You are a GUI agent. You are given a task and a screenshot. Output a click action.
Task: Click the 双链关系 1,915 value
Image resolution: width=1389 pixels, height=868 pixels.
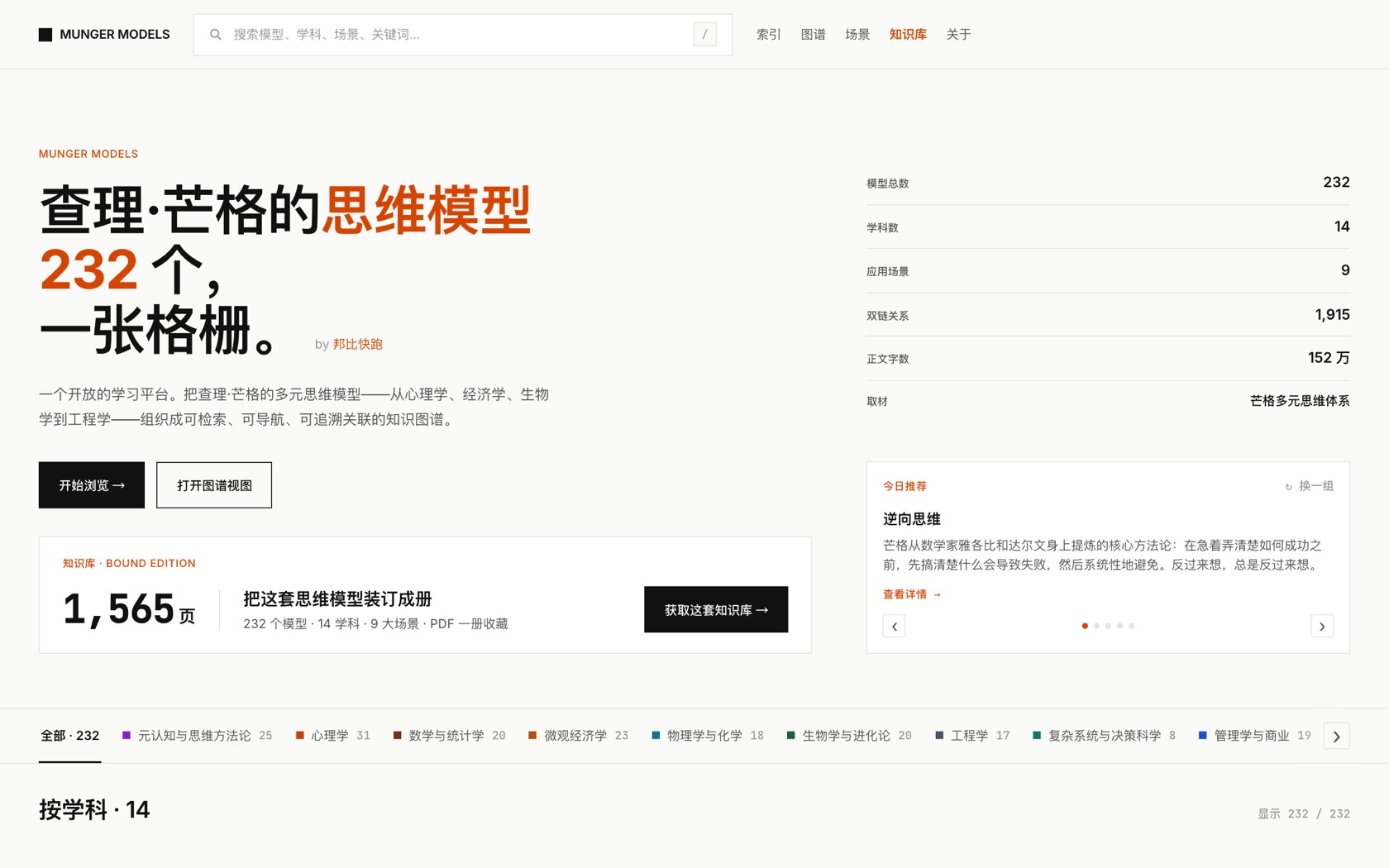coord(1332,315)
